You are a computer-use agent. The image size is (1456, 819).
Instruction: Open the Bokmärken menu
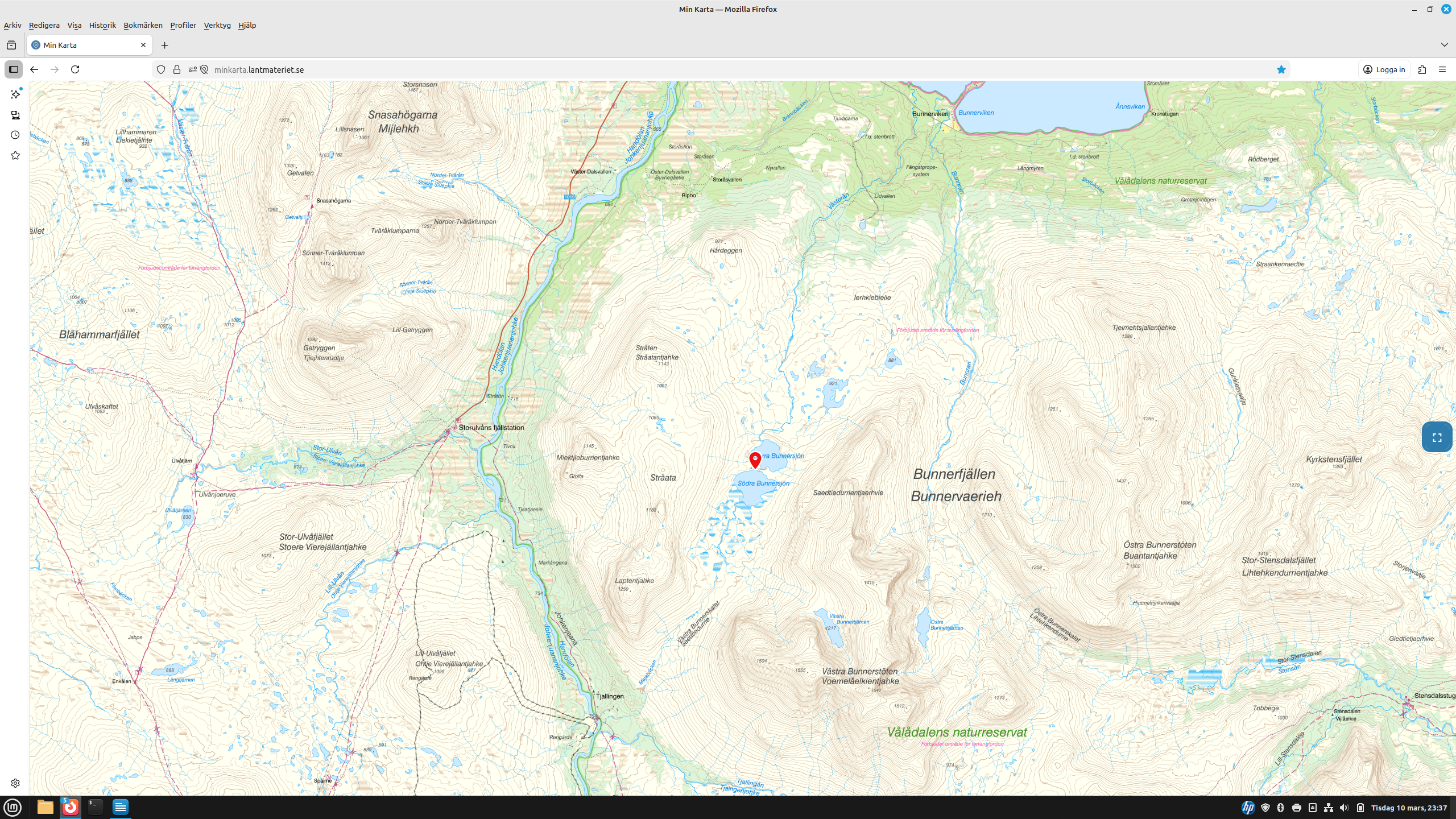coord(143,25)
